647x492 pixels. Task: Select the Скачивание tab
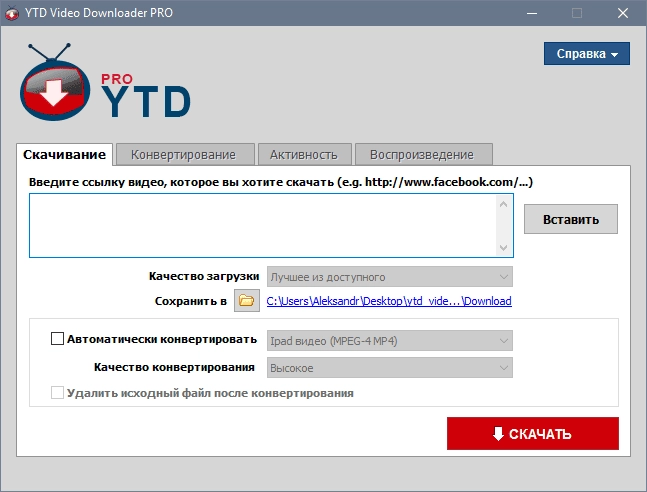pos(64,154)
